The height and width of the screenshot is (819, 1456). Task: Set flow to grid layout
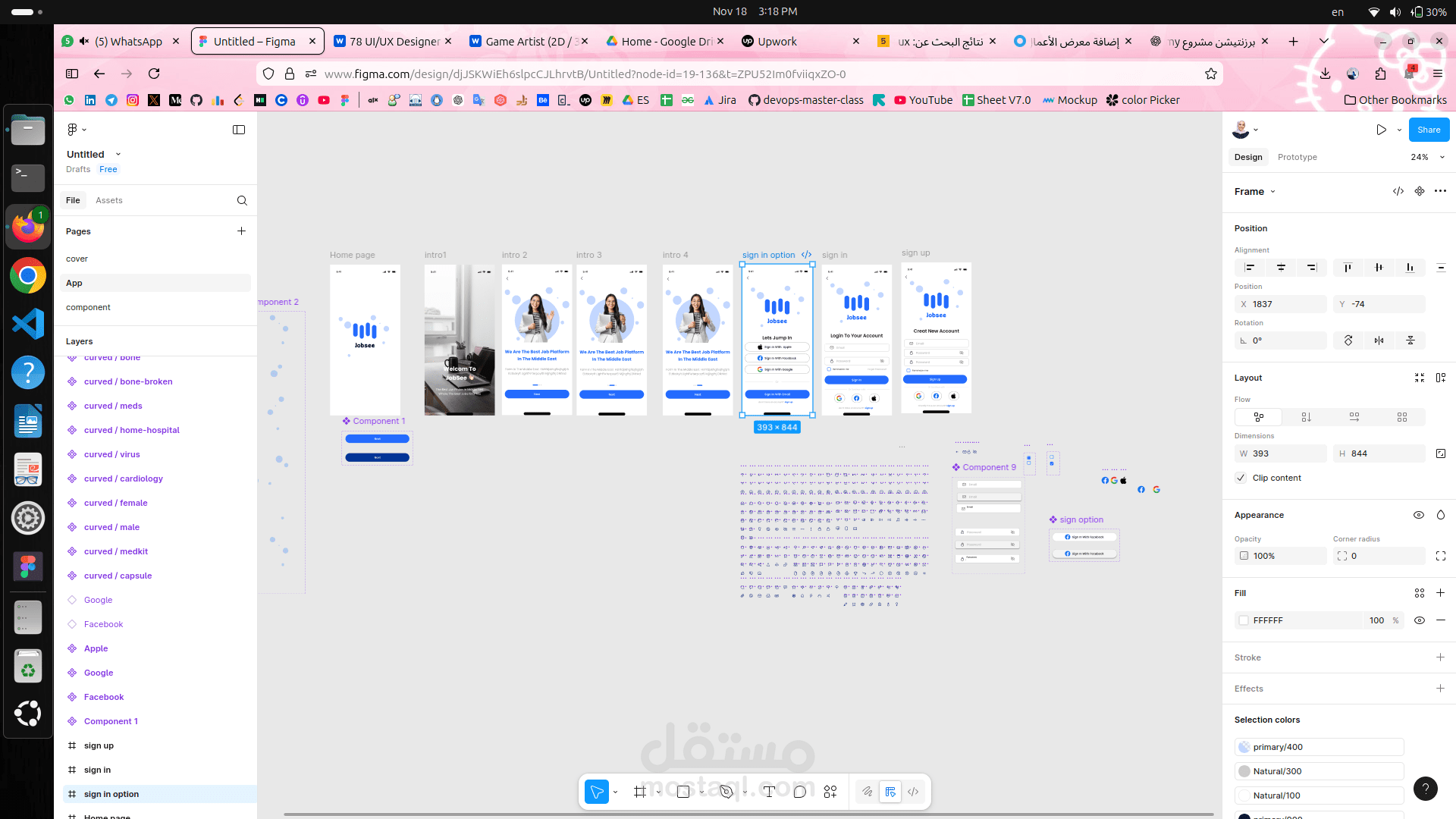coord(1402,417)
